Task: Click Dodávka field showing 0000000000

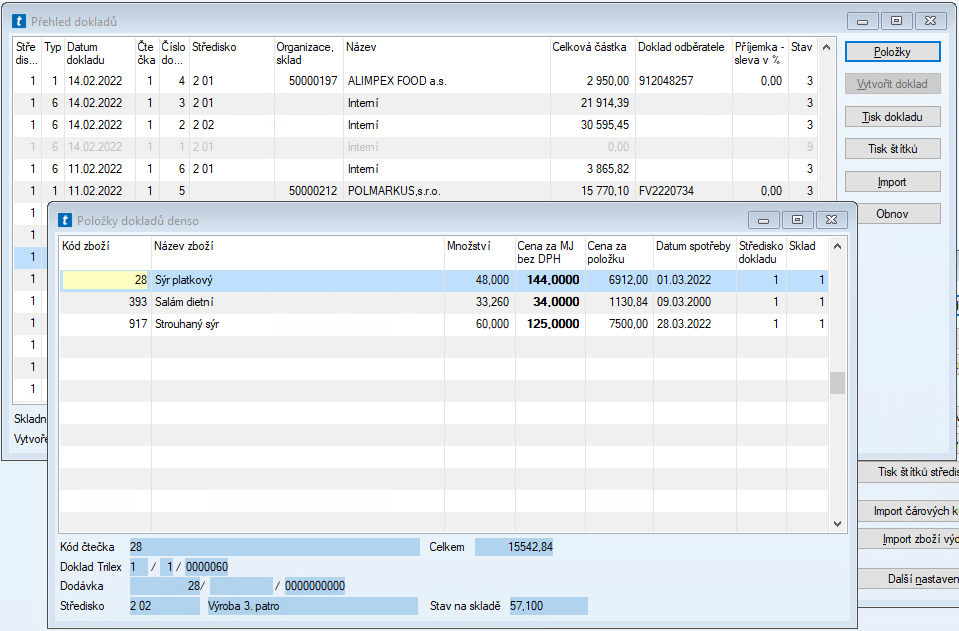Action: click(x=315, y=586)
